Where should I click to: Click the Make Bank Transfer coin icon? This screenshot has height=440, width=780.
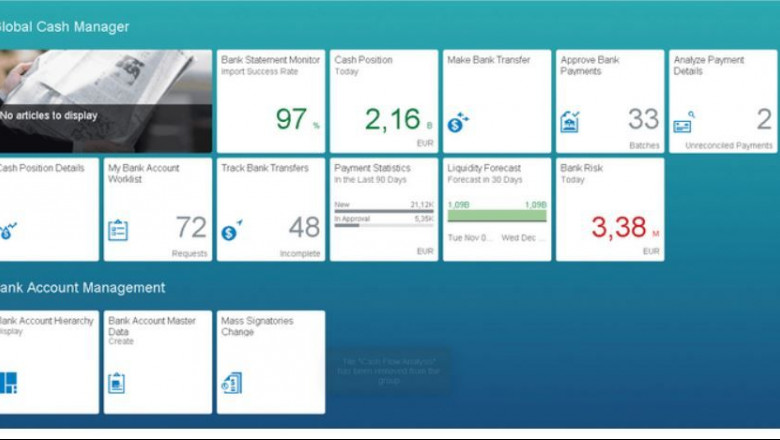click(458, 123)
